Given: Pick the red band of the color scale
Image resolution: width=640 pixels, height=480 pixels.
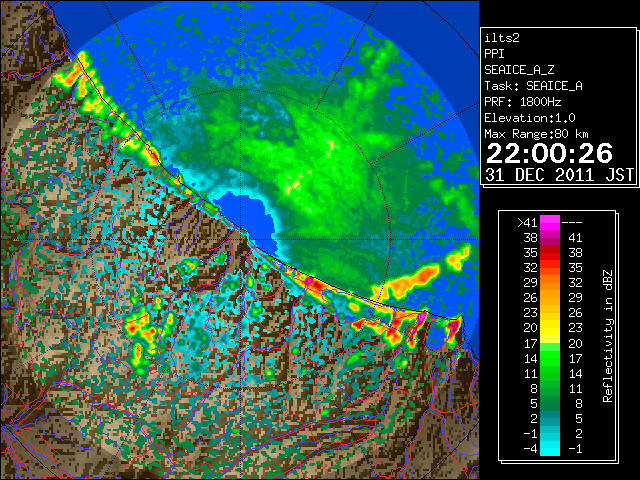Looking at the screenshot, I should point(550,253).
